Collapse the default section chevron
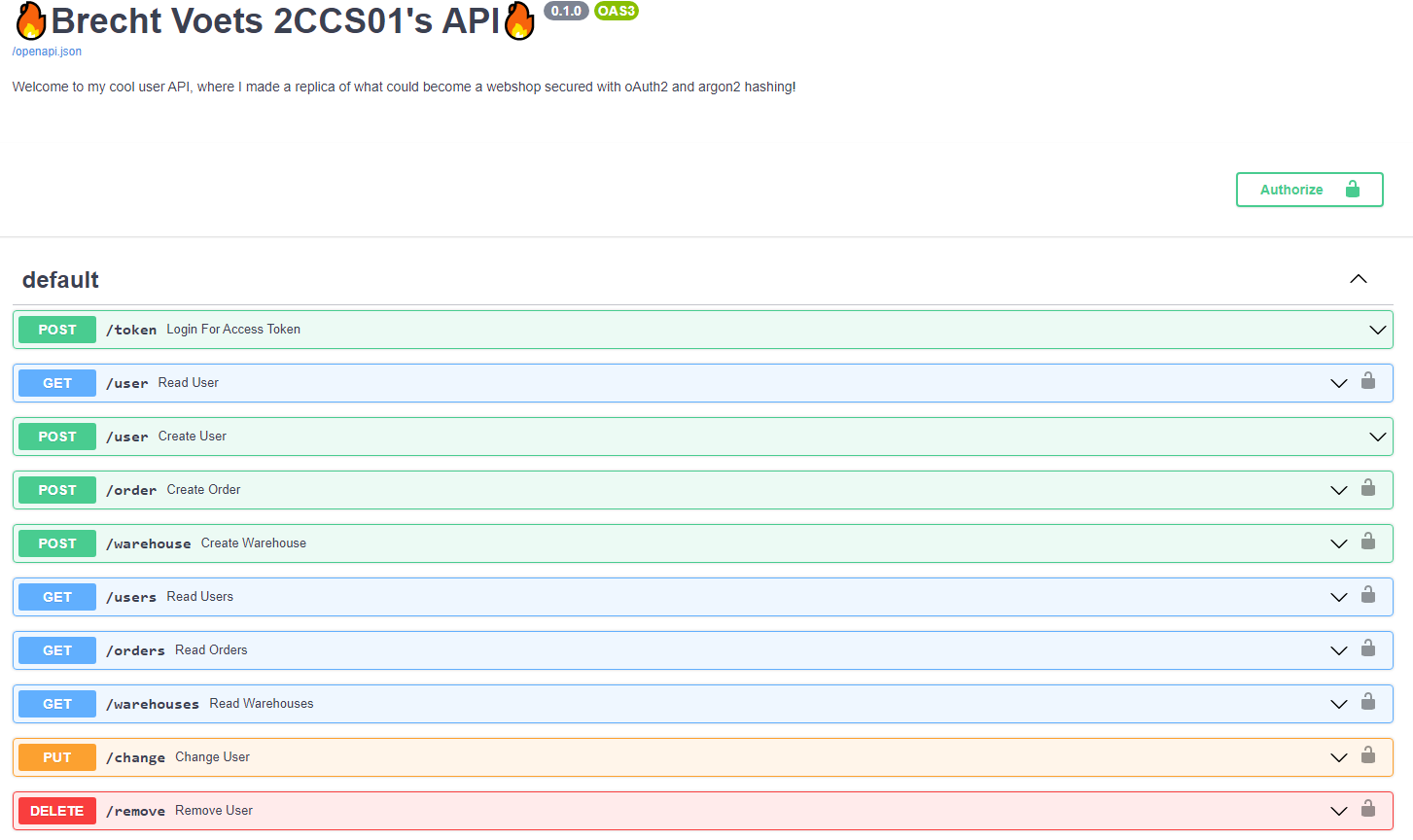1413x840 pixels. (1358, 279)
